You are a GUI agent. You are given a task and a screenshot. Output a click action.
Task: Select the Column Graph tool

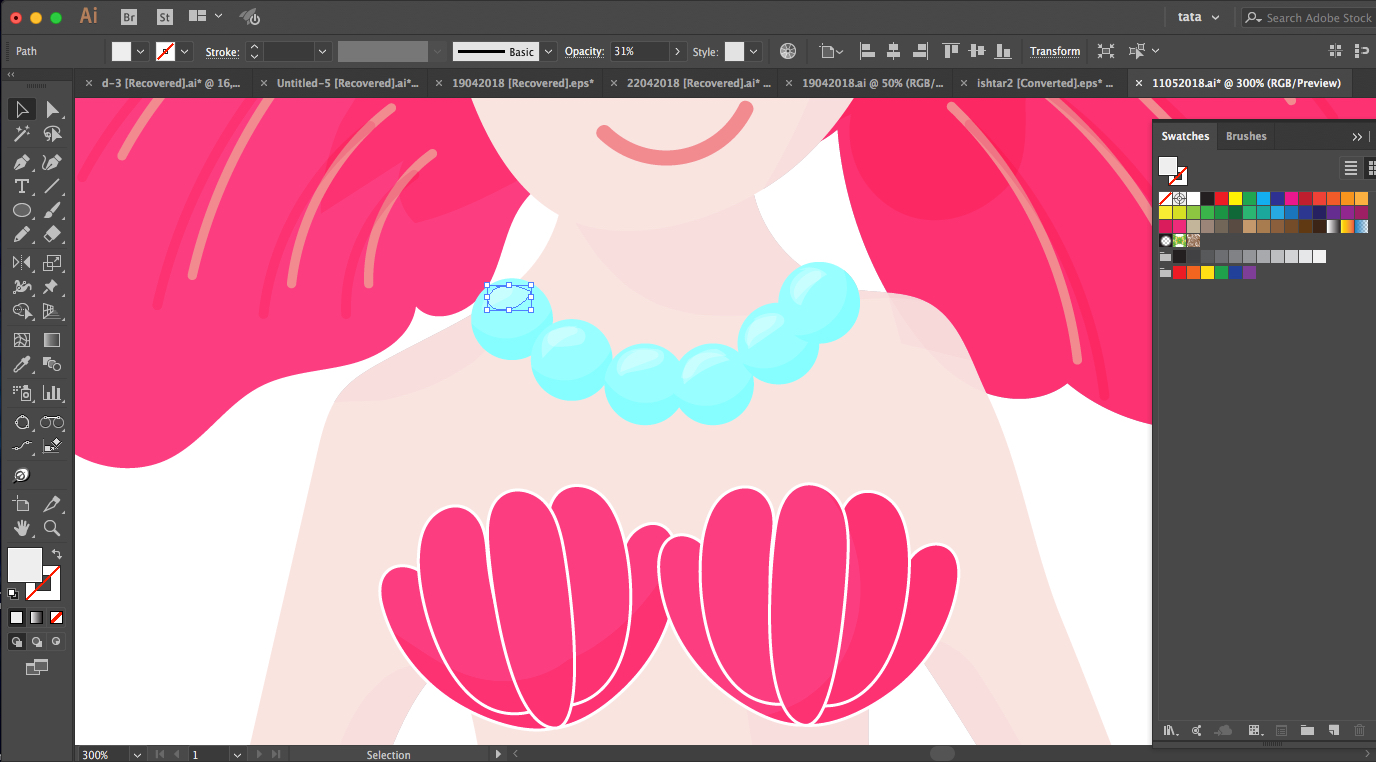[53, 393]
